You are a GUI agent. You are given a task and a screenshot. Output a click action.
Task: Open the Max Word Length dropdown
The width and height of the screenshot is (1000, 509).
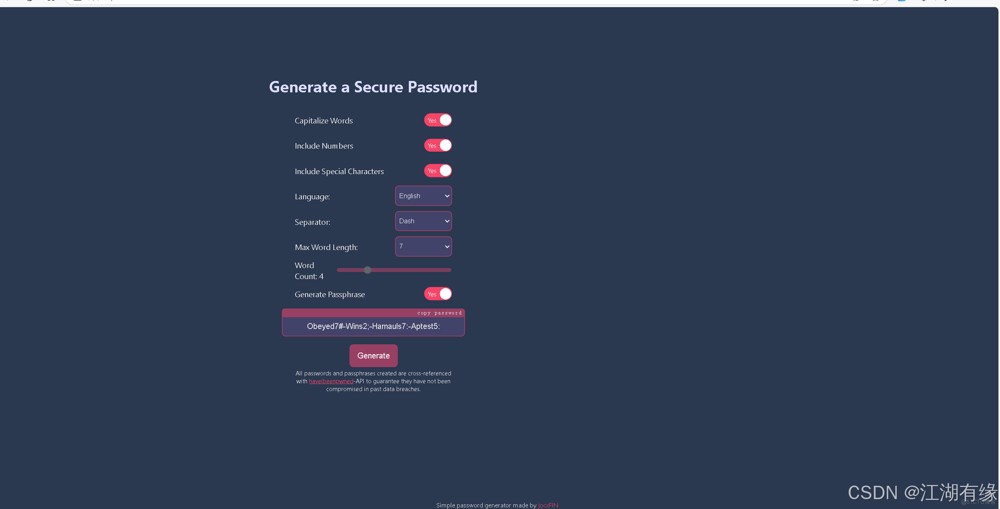(423, 246)
